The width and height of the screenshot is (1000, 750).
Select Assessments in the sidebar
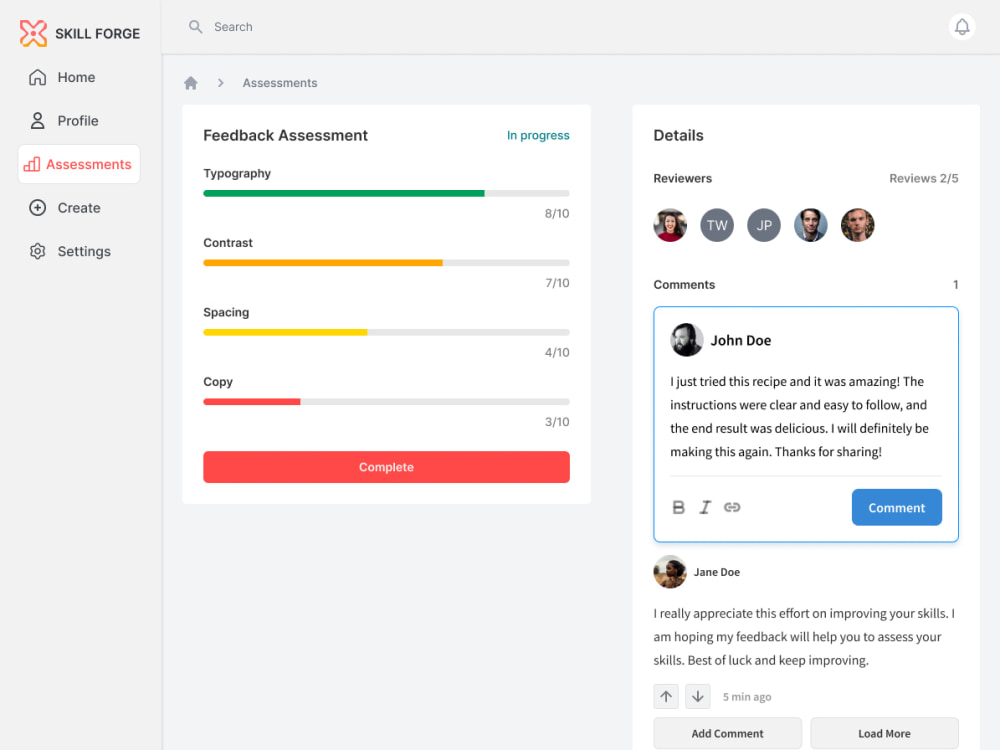point(79,164)
